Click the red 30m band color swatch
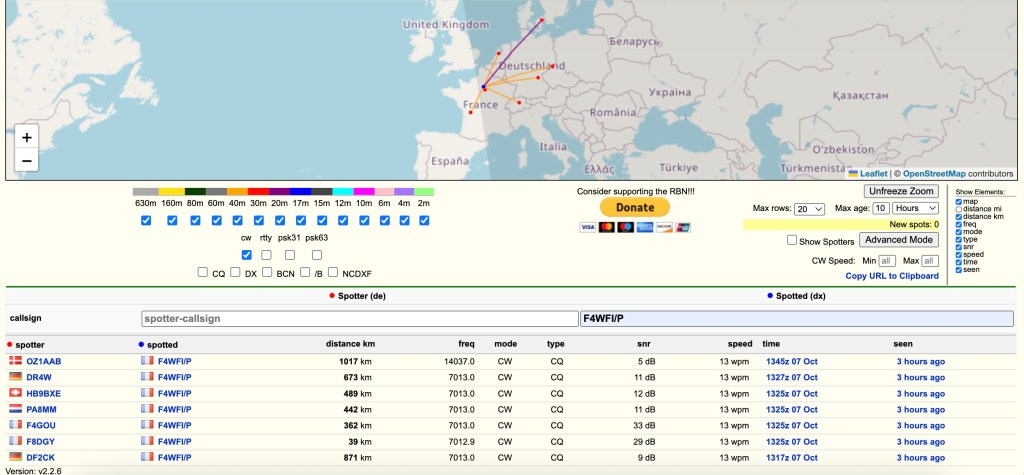The height and width of the screenshot is (475, 1024). point(258,191)
